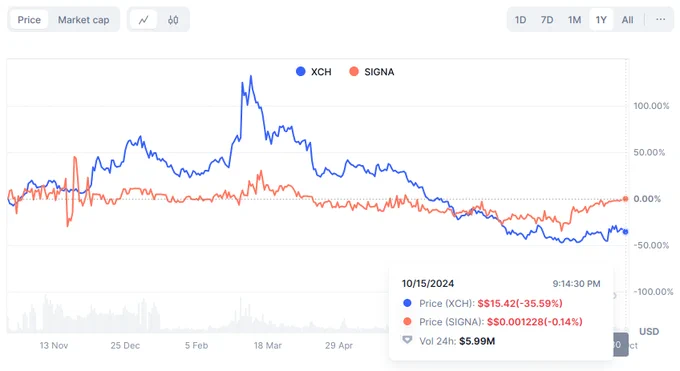
Task: Switch to line chart view icon
Action: (144, 20)
